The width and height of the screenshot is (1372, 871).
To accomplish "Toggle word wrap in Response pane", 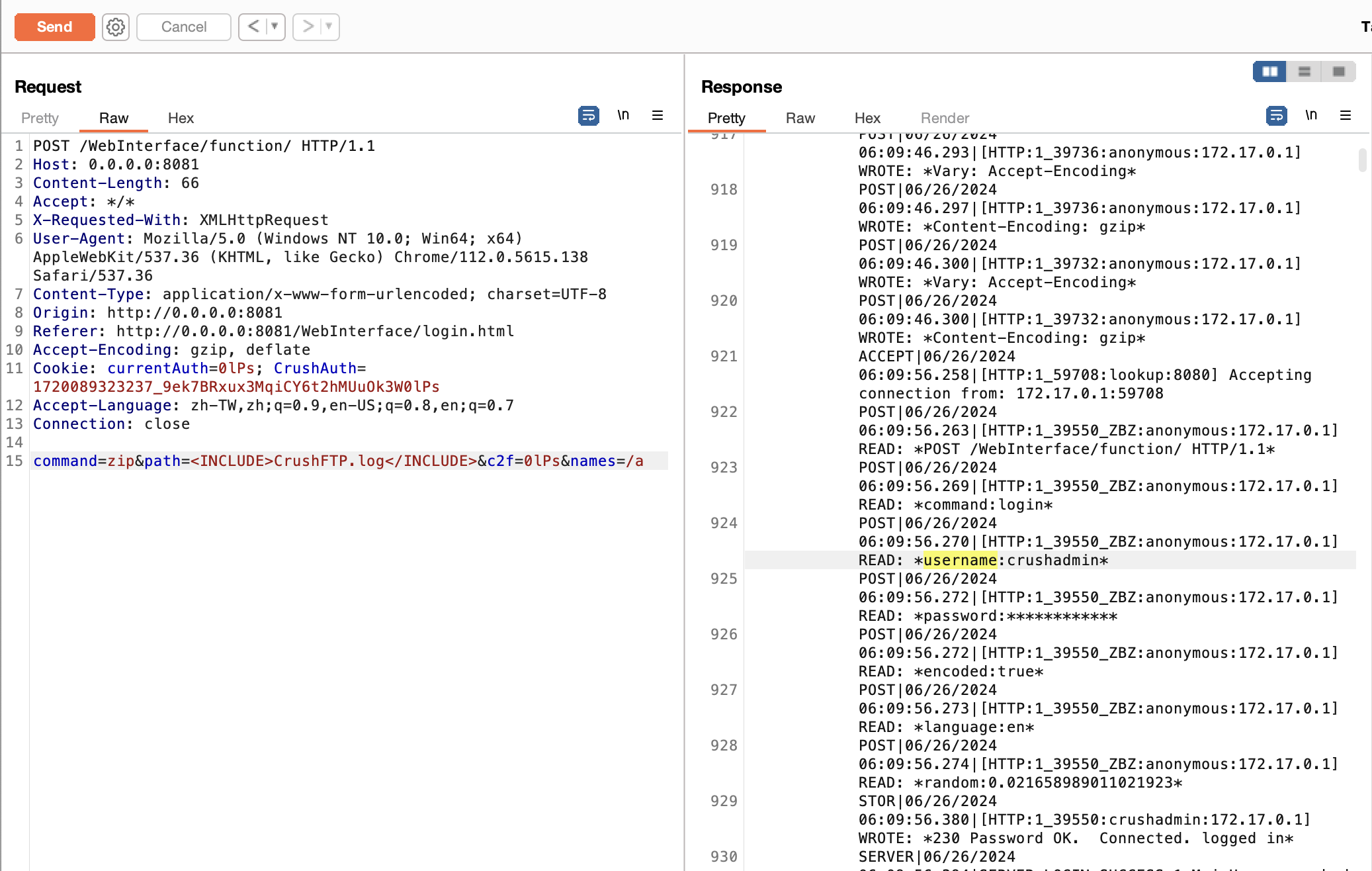I will [1276, 116].
